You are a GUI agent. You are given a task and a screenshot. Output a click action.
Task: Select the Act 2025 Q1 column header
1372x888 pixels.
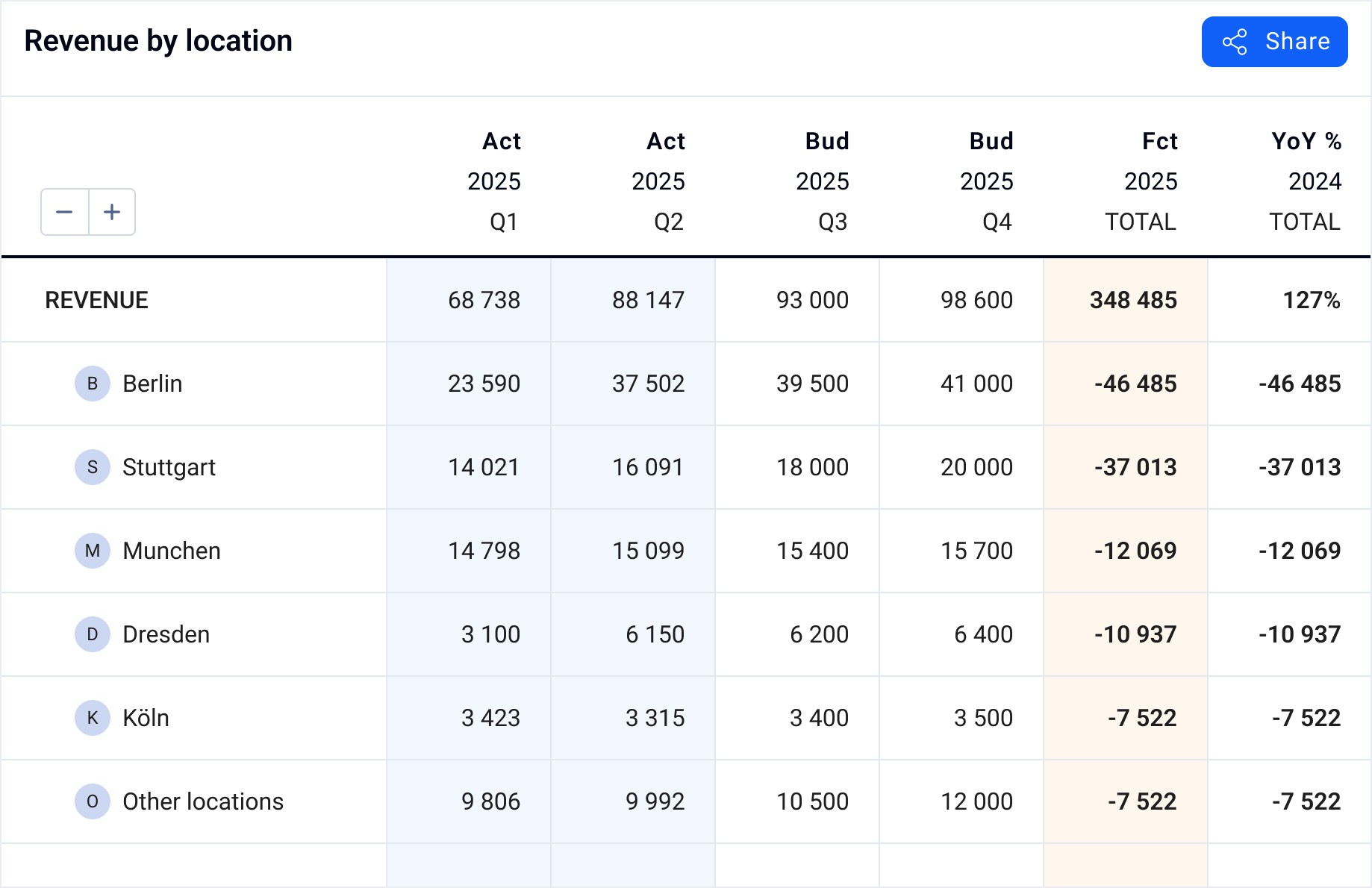coord(496,181)
